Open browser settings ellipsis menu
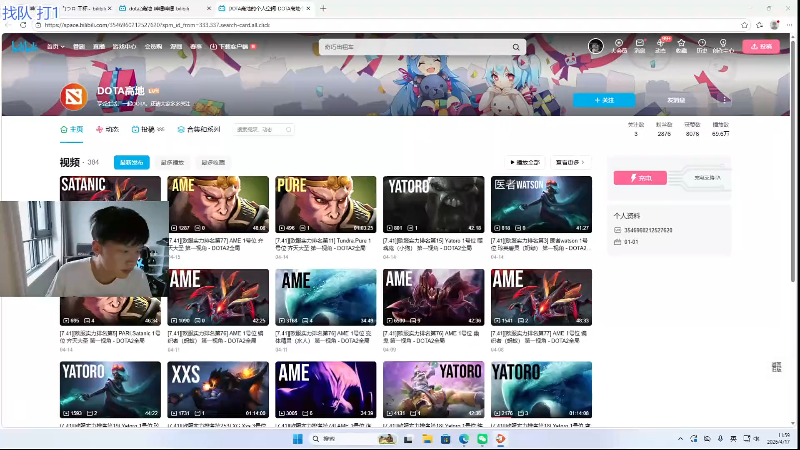This screenshot has height=450, width=800. pyautogui.click(x=790, y=24)
